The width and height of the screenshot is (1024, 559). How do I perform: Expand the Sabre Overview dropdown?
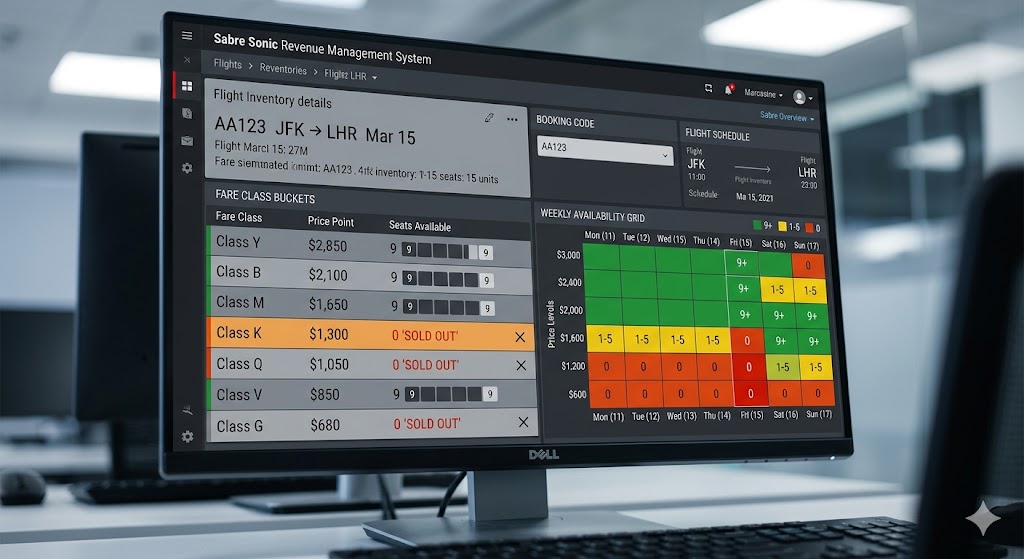pos(787,117)
